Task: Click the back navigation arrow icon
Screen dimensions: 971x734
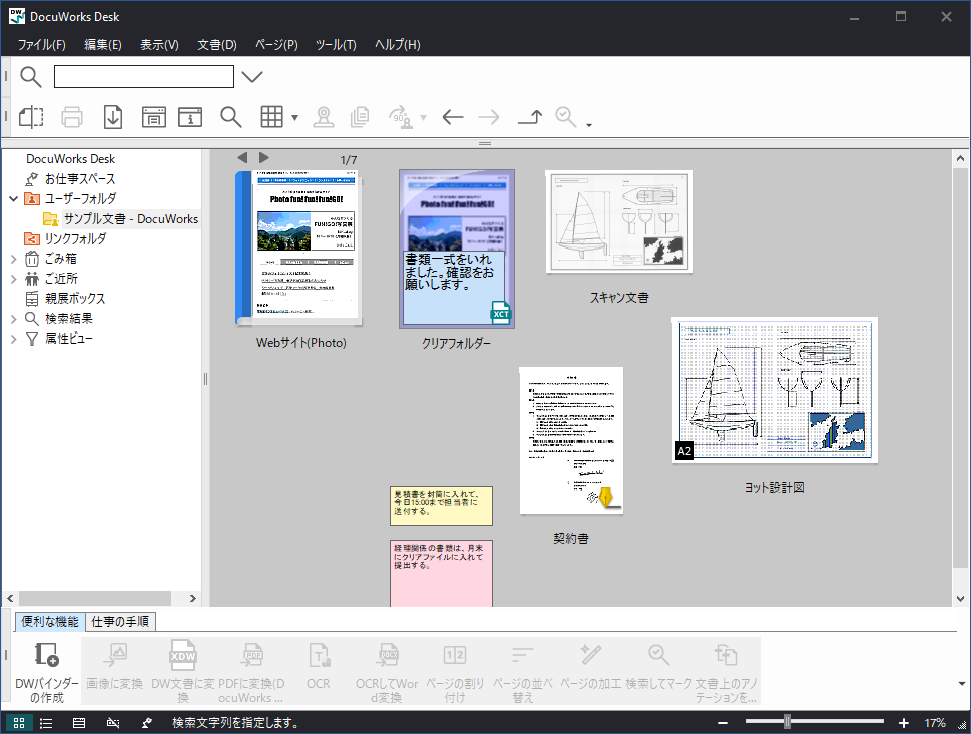Action: [451, 117]
